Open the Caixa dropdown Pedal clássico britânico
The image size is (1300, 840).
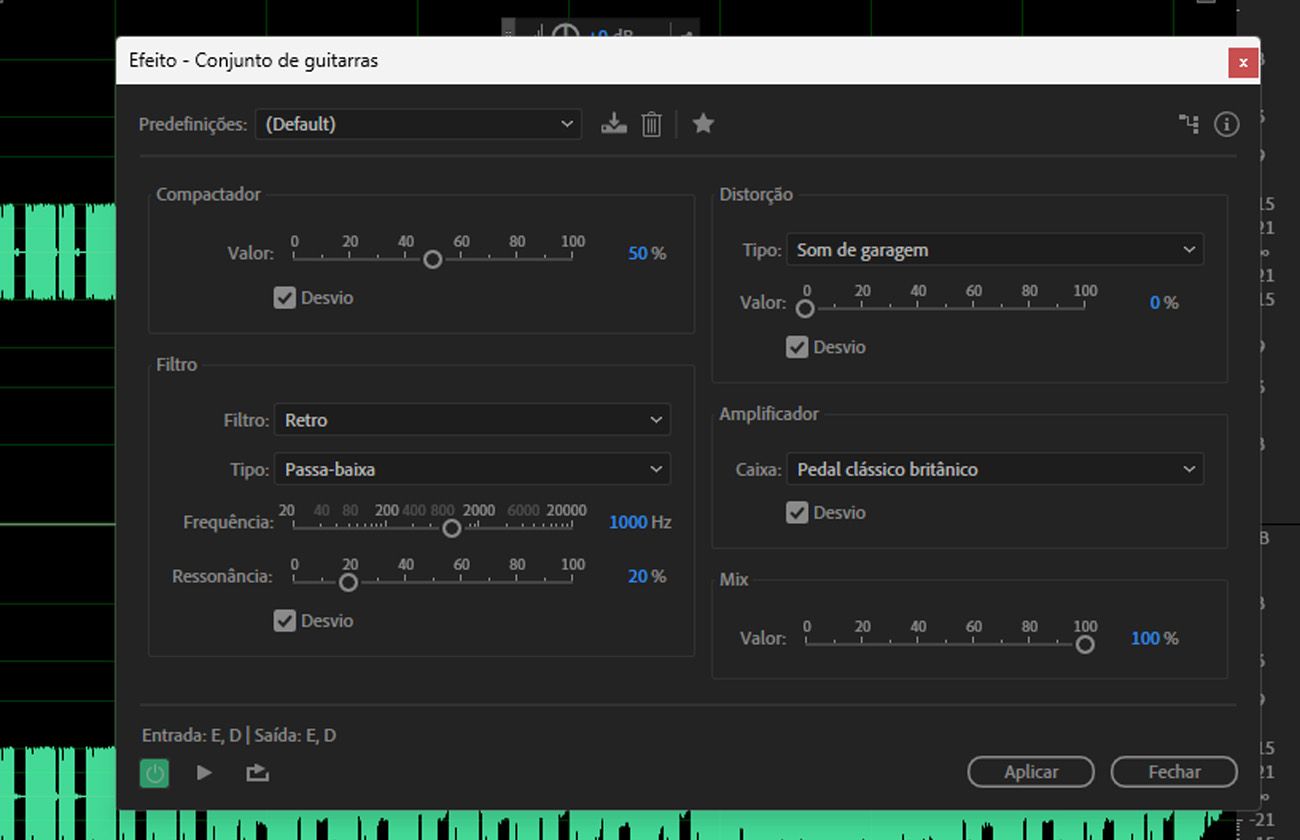click(x=995, y=469)
